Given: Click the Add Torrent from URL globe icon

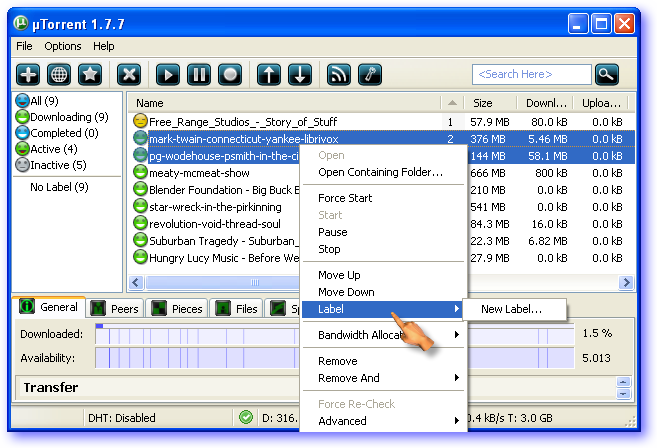Looking at the screenshot, I should pos(59,75).
